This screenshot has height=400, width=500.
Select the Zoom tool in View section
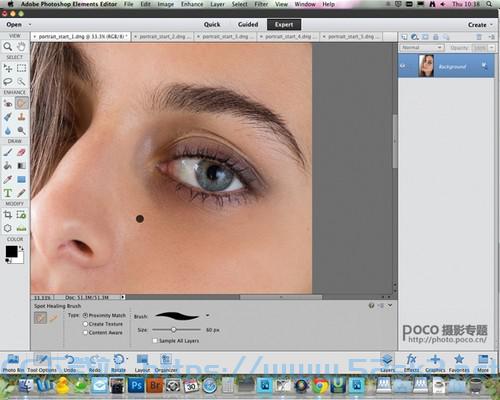pos(8,47)
